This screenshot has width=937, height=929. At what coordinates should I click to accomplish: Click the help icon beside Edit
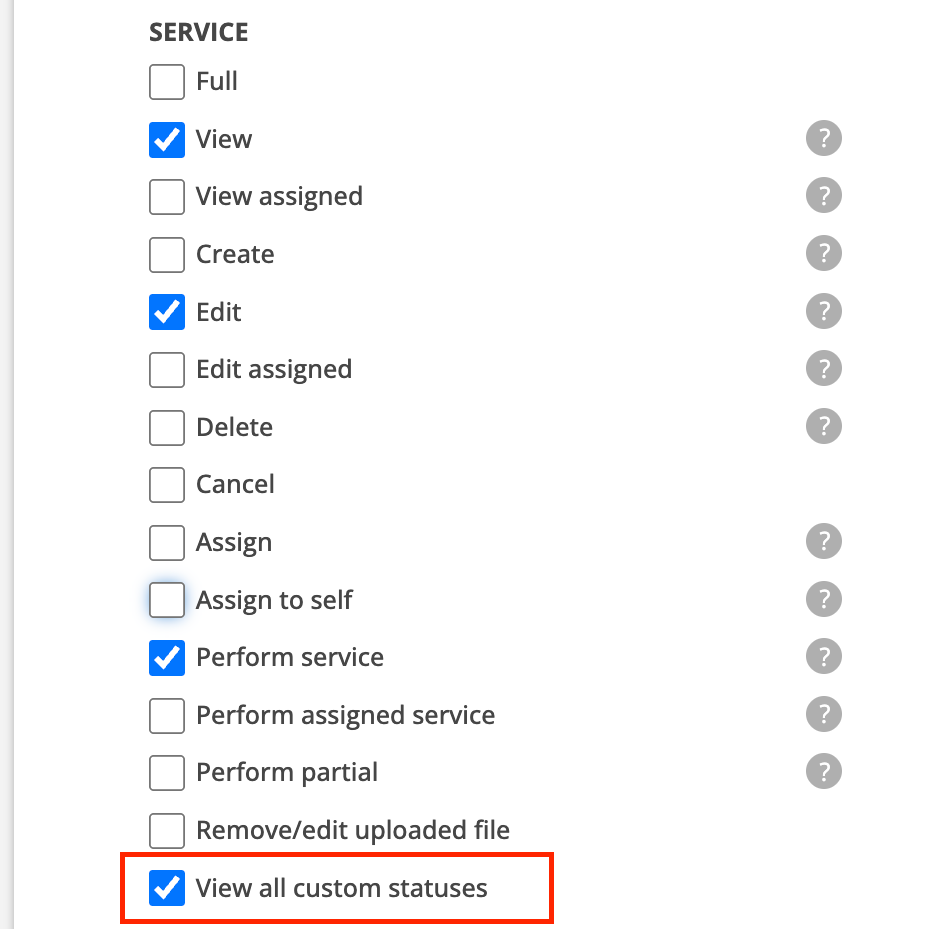pyautogui.click(x=823, y=311)
